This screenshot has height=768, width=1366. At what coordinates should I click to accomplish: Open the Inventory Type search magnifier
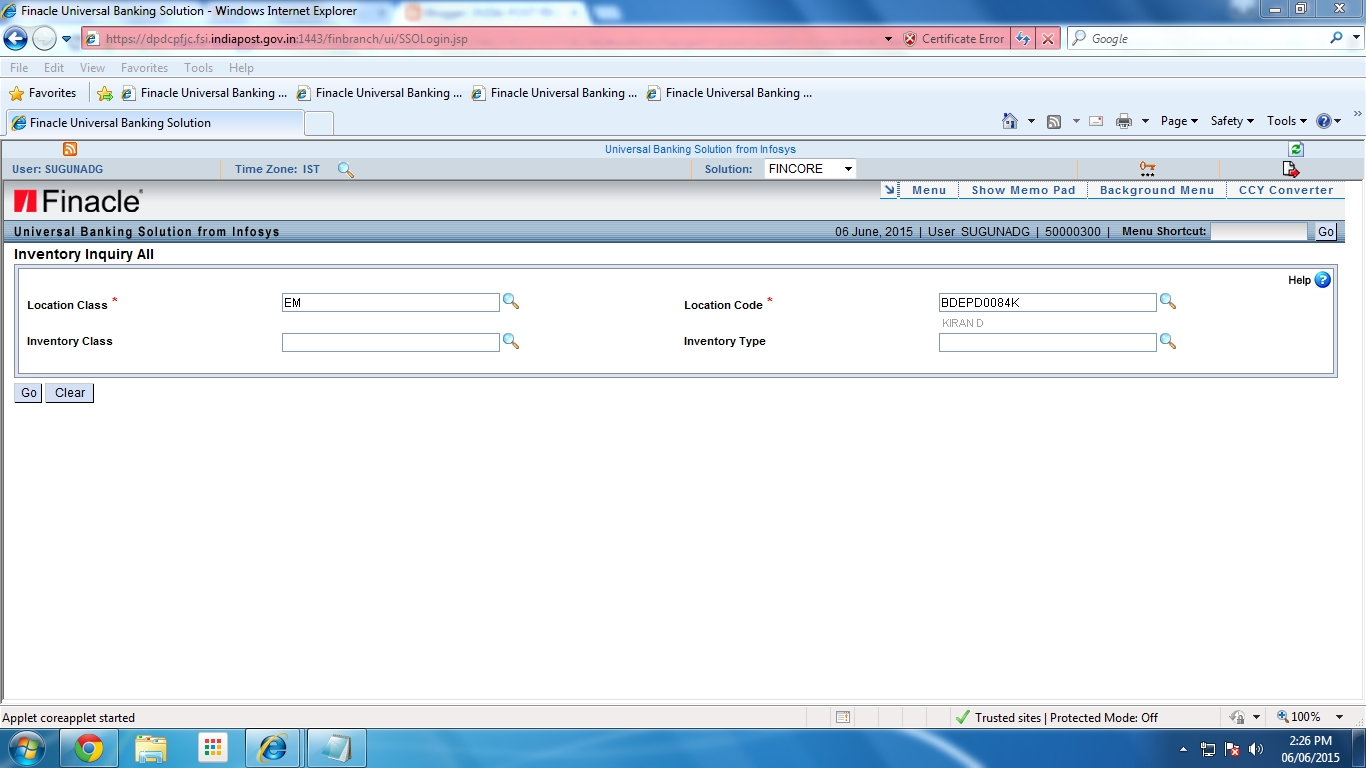coord(1168,341)
